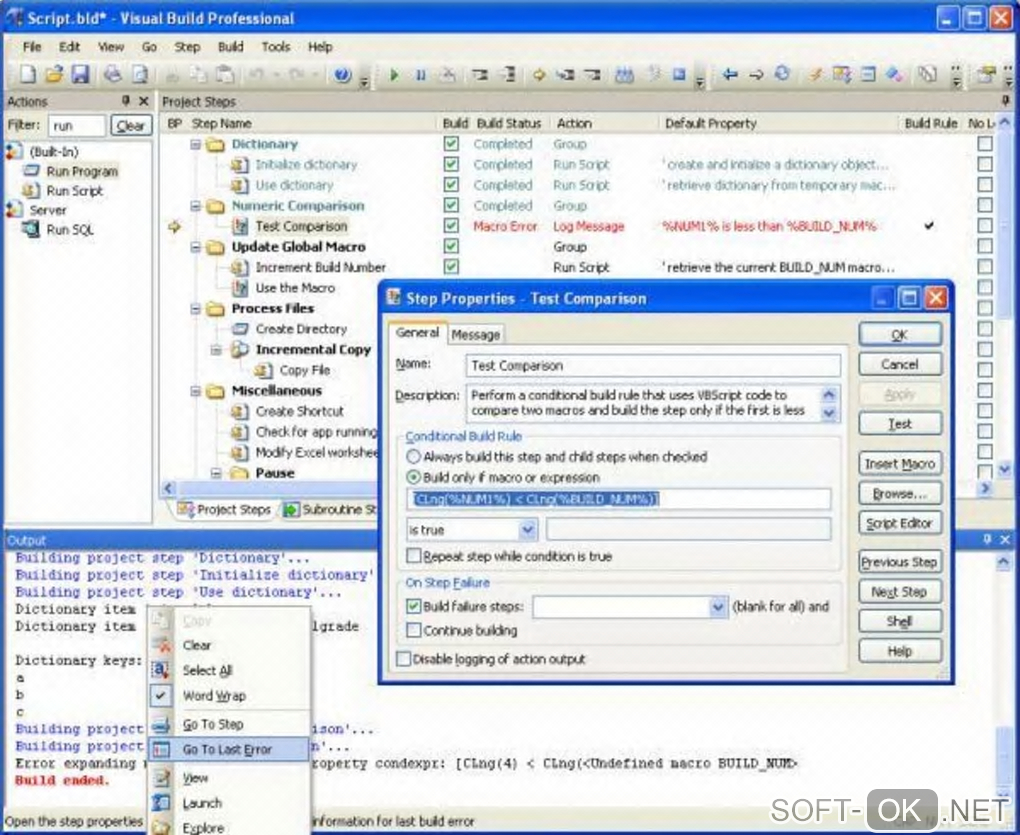Screen dimensions: 1020x835
Task: Click the lightning bolt toolbar icon
Action: pyautogui.click(x=815, y=75)
